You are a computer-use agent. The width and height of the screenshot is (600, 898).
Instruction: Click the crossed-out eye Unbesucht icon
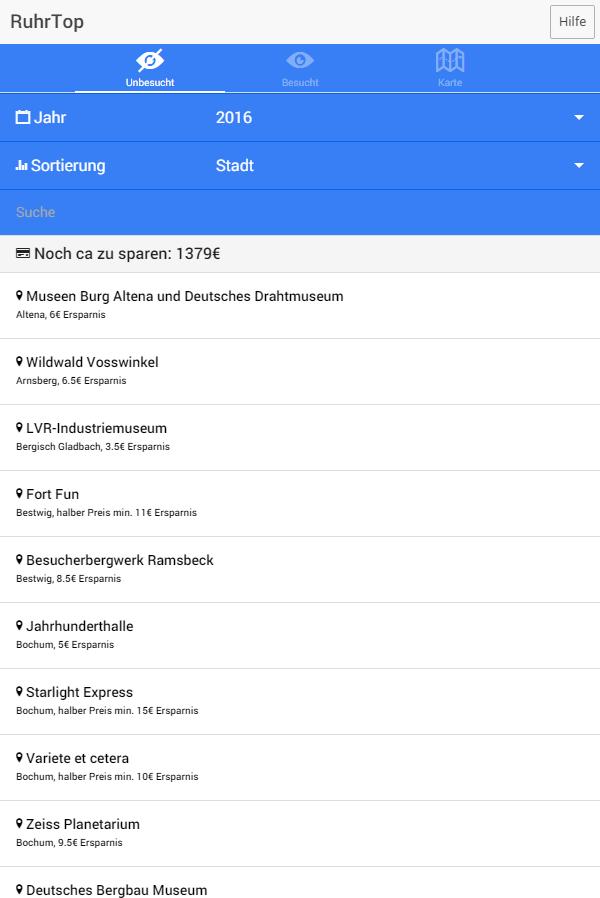coord(150,60)
